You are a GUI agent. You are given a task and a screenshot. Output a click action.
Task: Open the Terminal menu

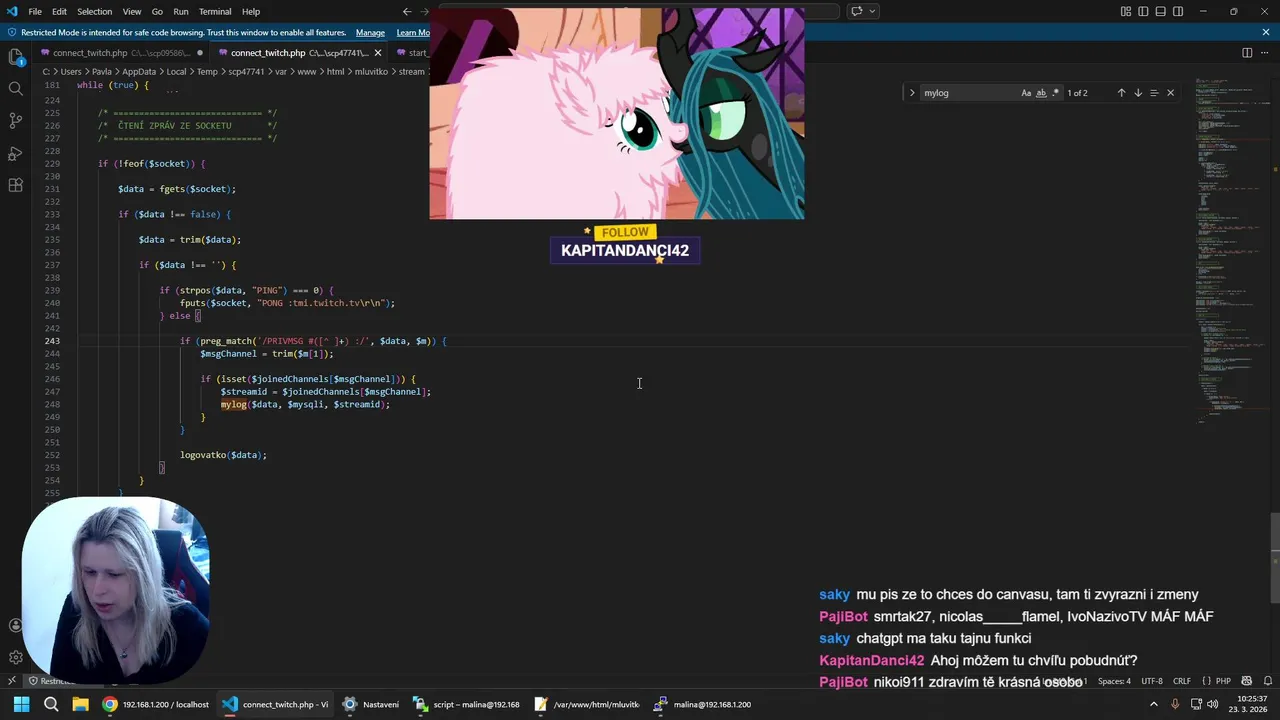pyautogui.click(x=215, y=11)
